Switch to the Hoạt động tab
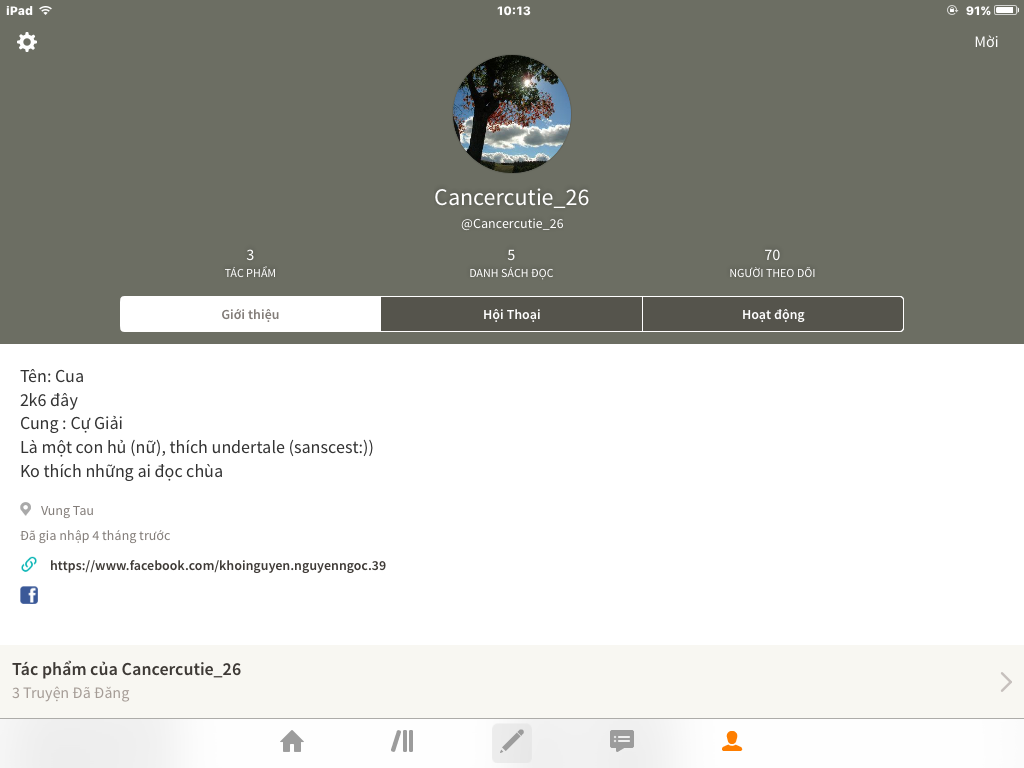This screenshot has height=768, width=1024. (x=773, y=314)
